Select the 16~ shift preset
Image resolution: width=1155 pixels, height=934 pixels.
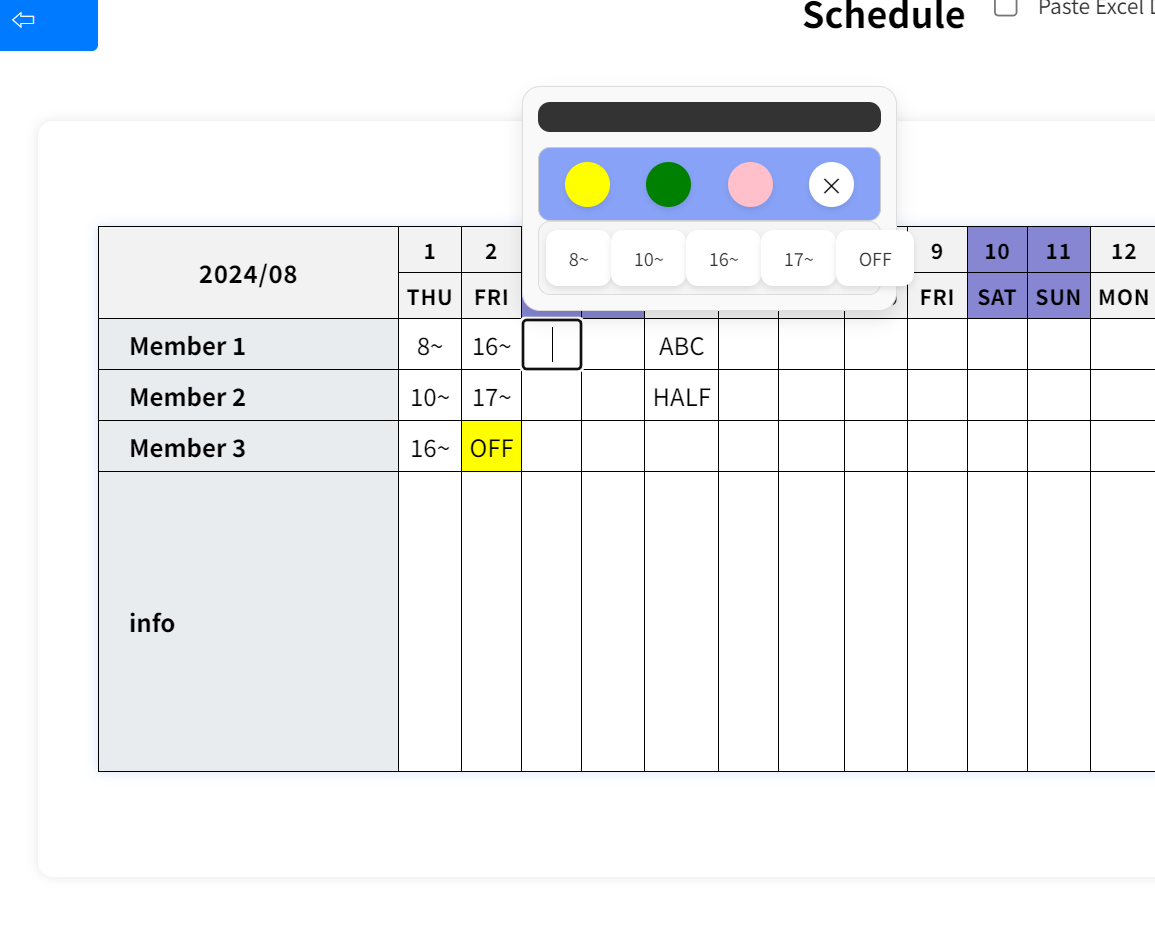point(722,258)
